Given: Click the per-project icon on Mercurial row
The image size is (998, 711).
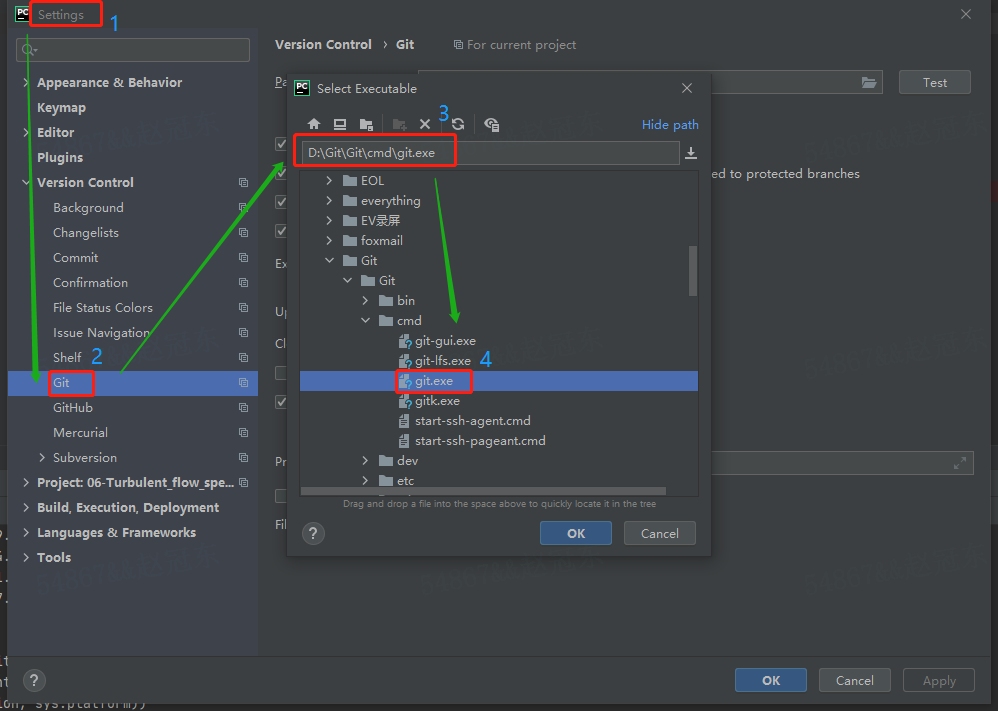Looking at the screenshot, I should [x=243, y=433].
